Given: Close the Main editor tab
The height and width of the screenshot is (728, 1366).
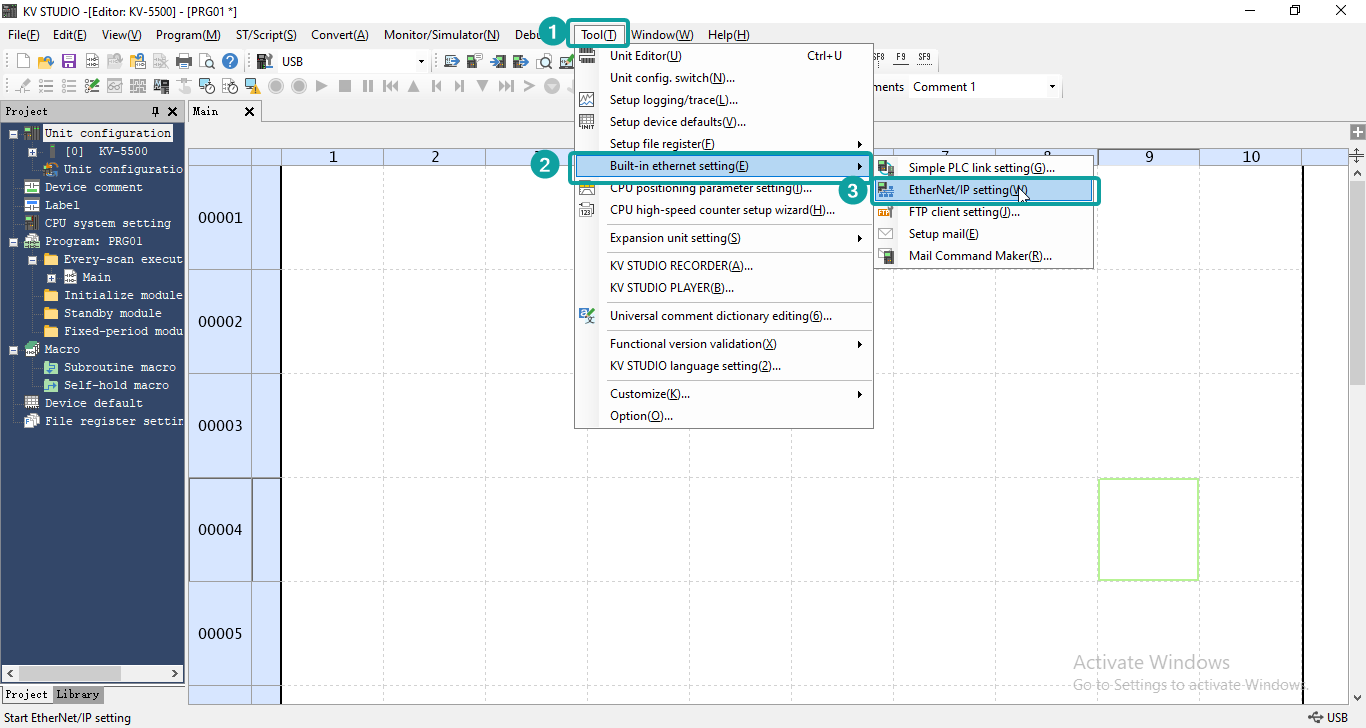Looking at the screenshot, I should [x=249, y=111].
